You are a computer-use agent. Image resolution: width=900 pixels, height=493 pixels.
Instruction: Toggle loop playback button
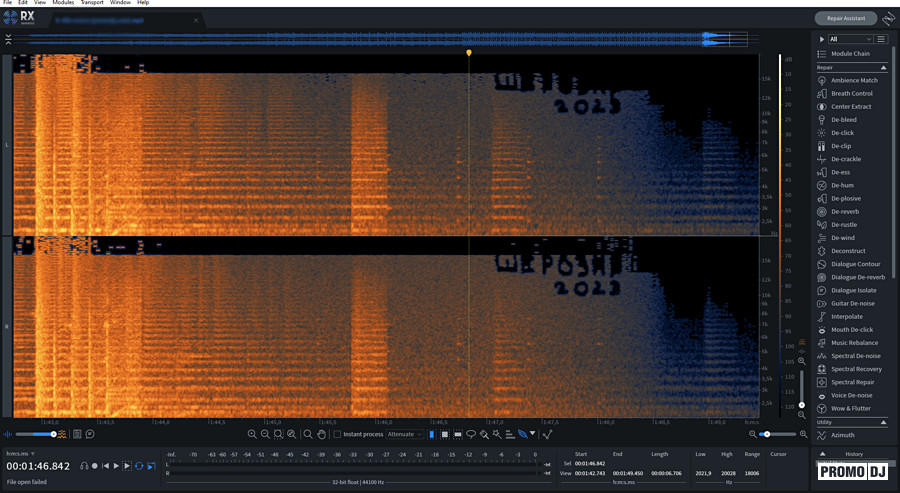coord(139,466)
